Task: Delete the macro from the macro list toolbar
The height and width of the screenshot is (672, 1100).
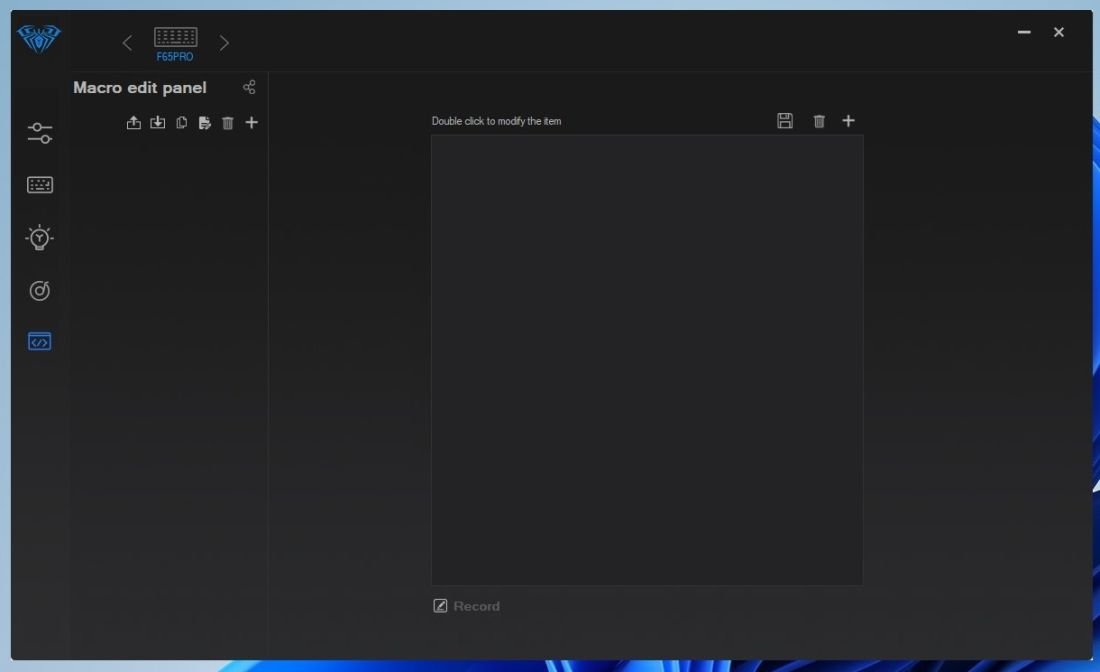Action: point(228,123)
